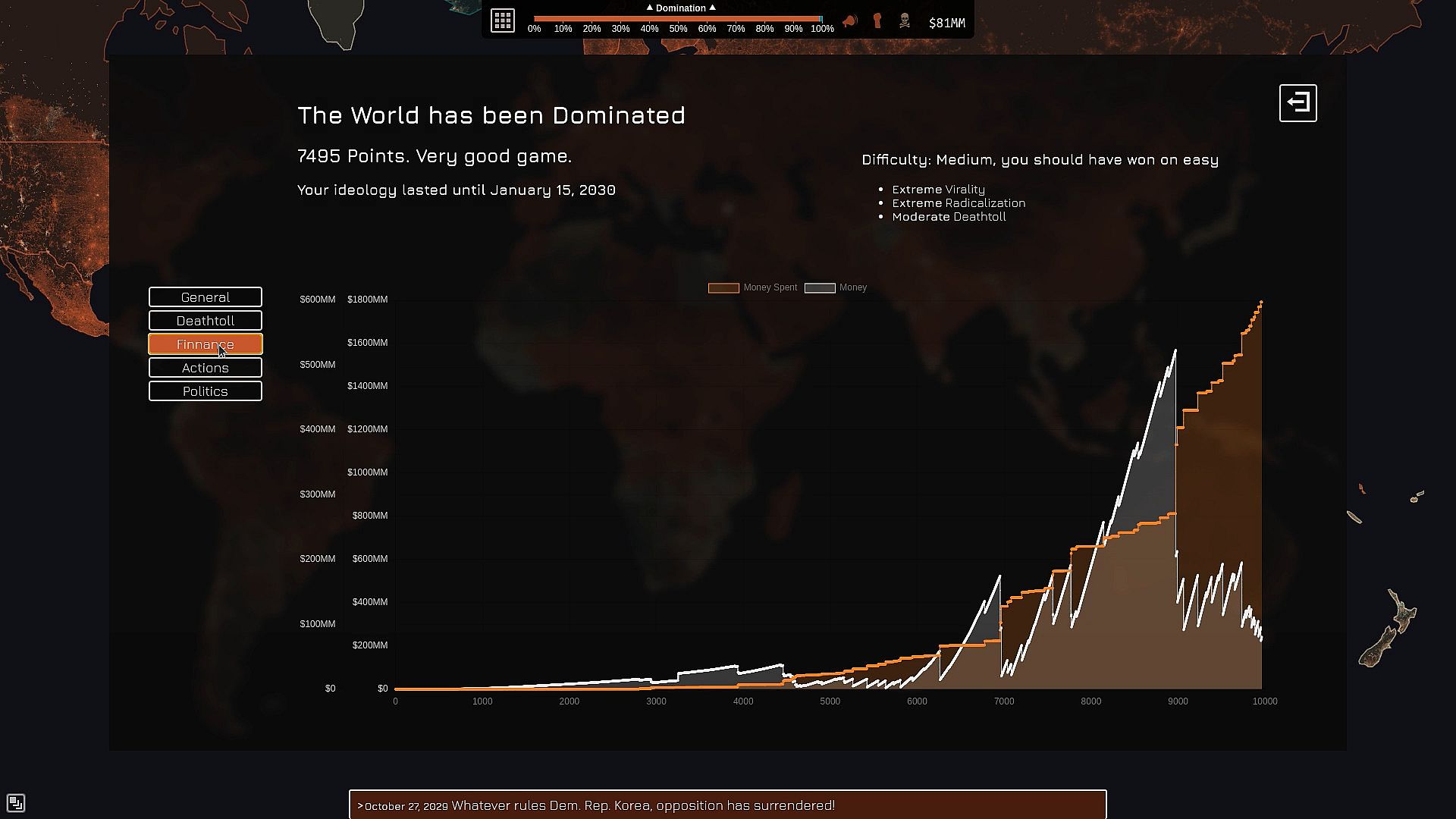Click the Domination progress bar
1456x819 pixels.
pos(677,18)
